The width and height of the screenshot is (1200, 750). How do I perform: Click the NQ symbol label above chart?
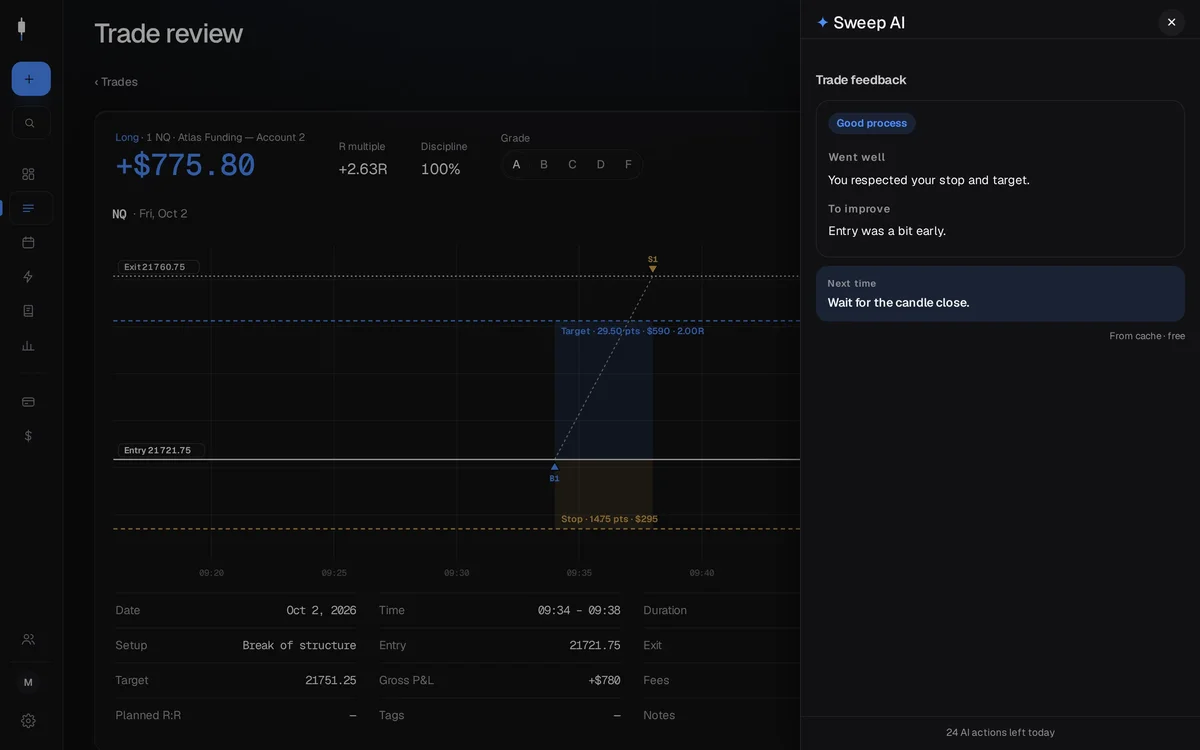[119, 214]
